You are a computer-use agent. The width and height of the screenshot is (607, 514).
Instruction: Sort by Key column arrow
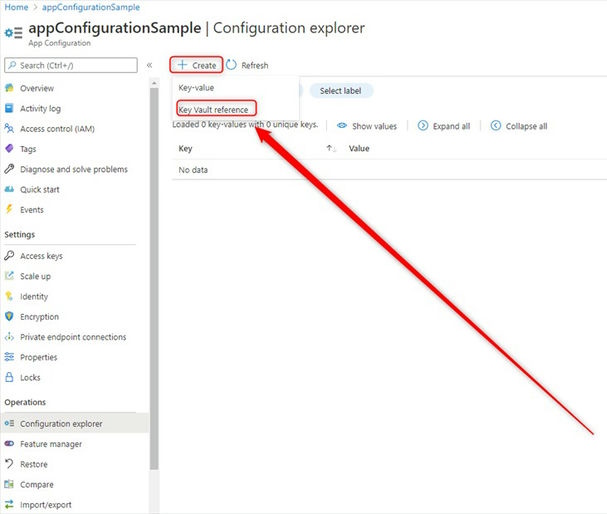pyautogui.click(x=330, y=148)
